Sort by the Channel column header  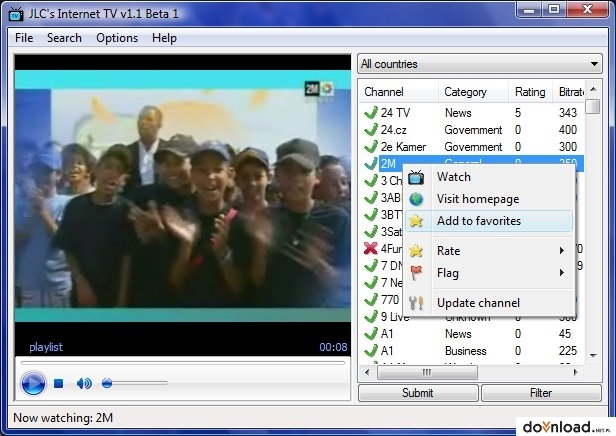point(398,92)
